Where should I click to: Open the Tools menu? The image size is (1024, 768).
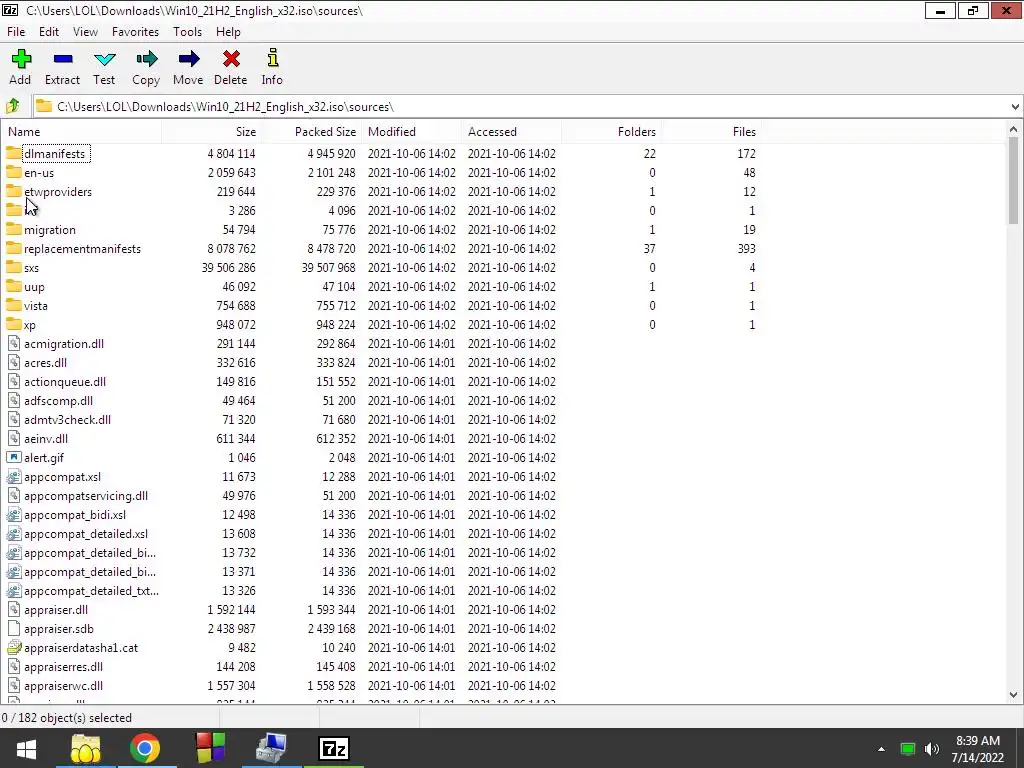coord(187,31)
